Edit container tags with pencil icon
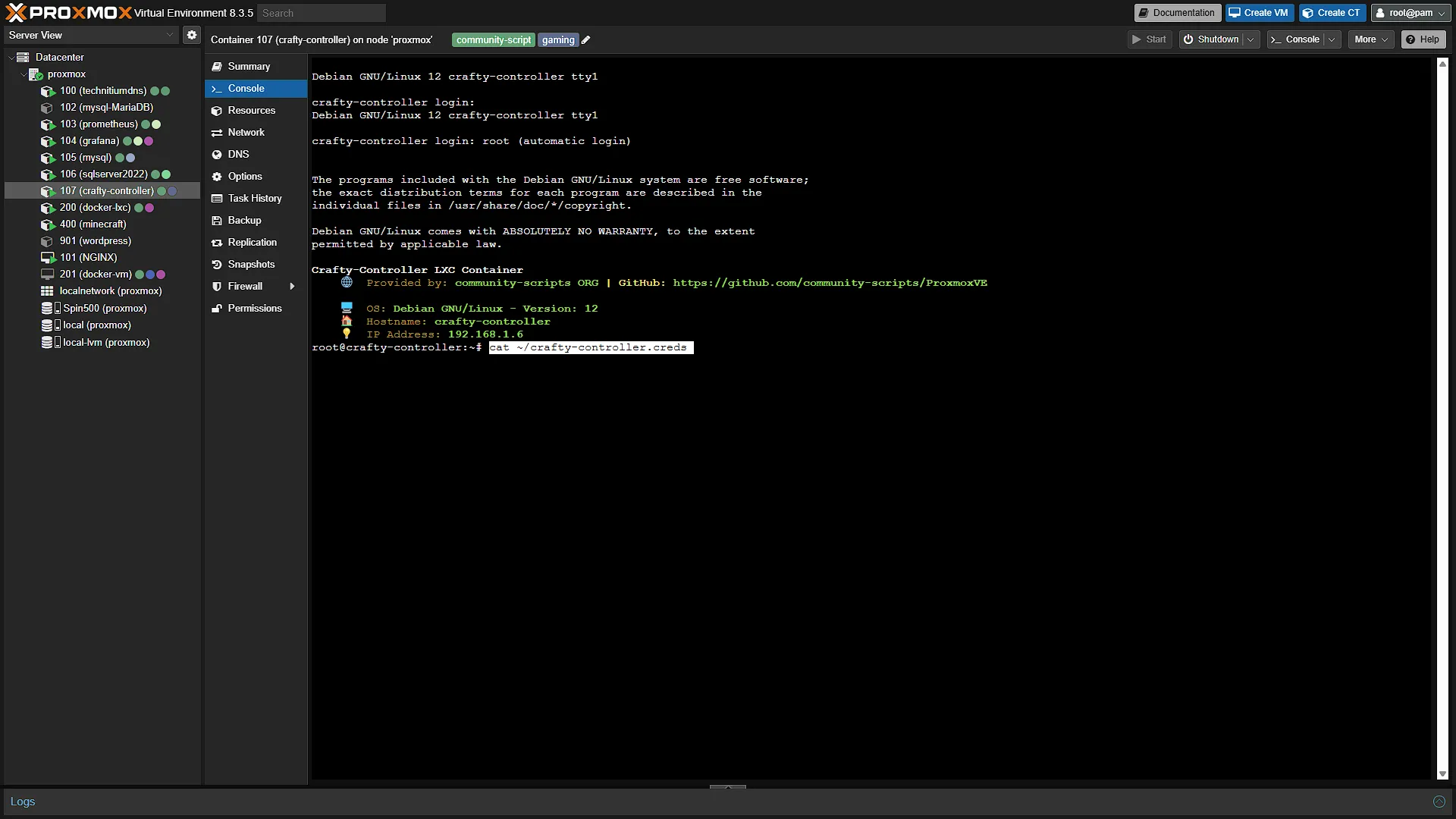Viewport: 1456px width, 819px height. tap(585, 40)
